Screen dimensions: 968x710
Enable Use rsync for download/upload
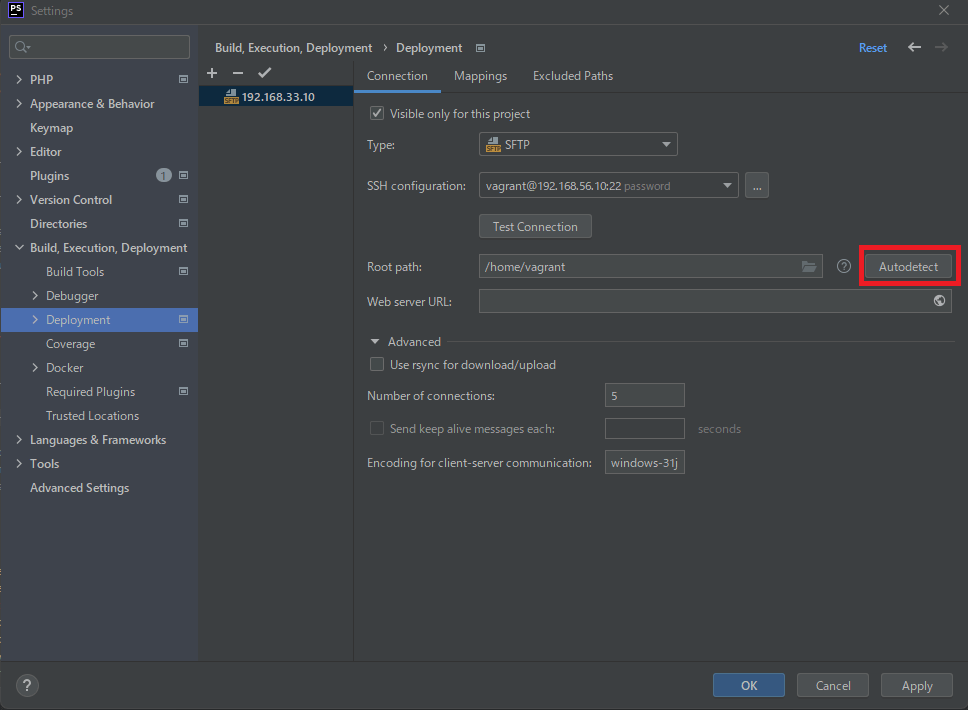(377, 365)
